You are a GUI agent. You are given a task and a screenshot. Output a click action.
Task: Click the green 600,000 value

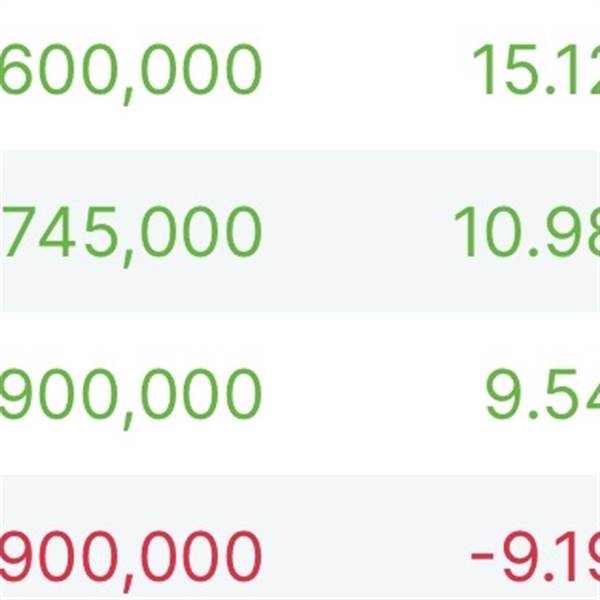(x=130, y=69)
